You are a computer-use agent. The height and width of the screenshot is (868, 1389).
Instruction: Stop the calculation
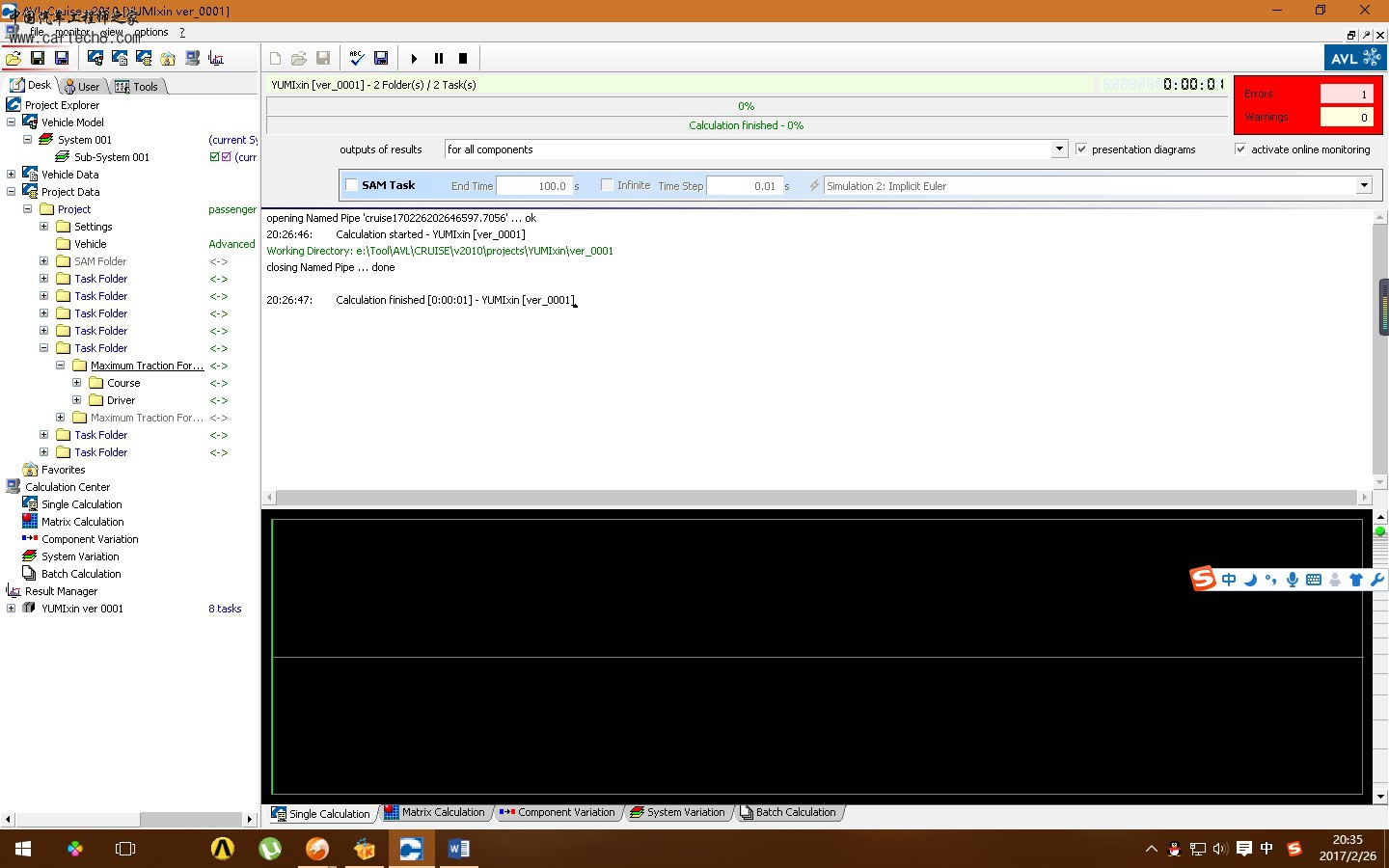463,59
